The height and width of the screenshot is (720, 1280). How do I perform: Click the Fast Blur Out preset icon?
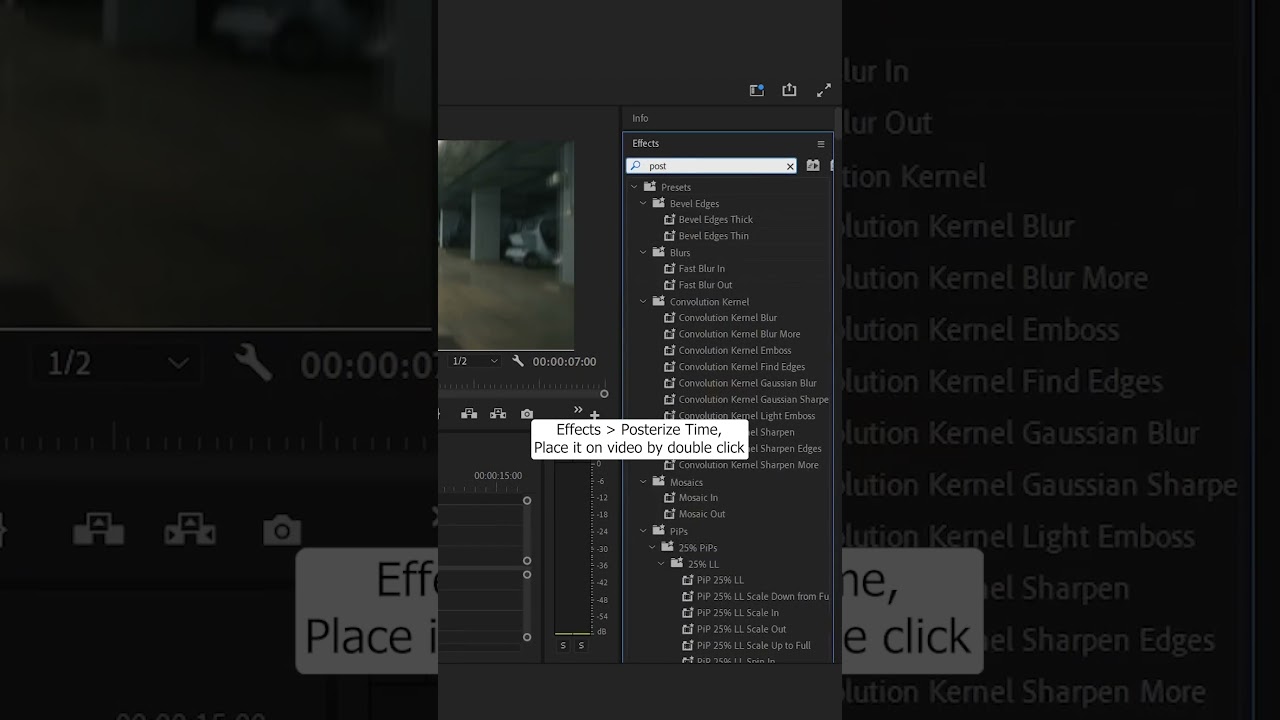point(670,285)
